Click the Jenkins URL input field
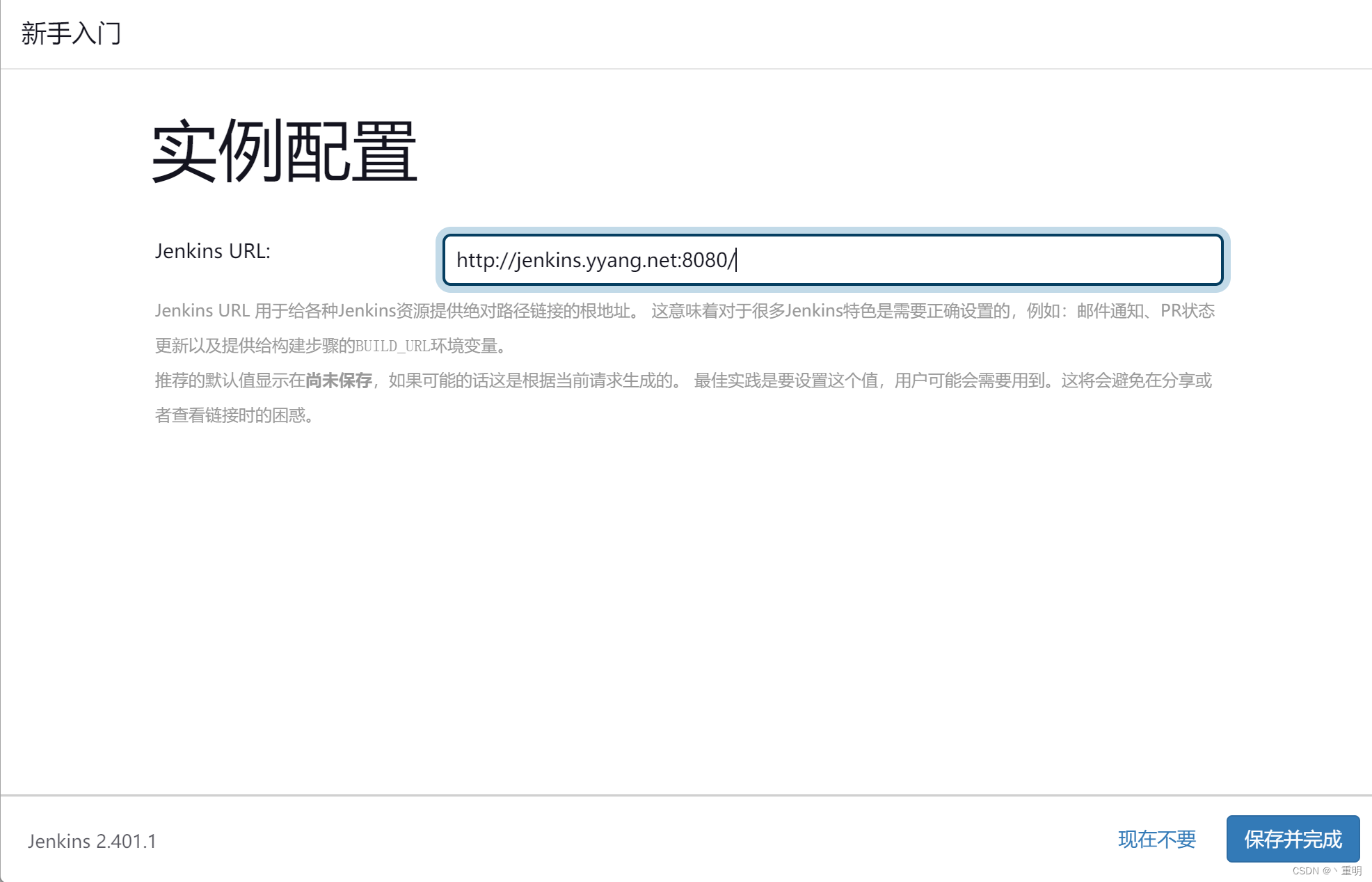 pos(833,259)
